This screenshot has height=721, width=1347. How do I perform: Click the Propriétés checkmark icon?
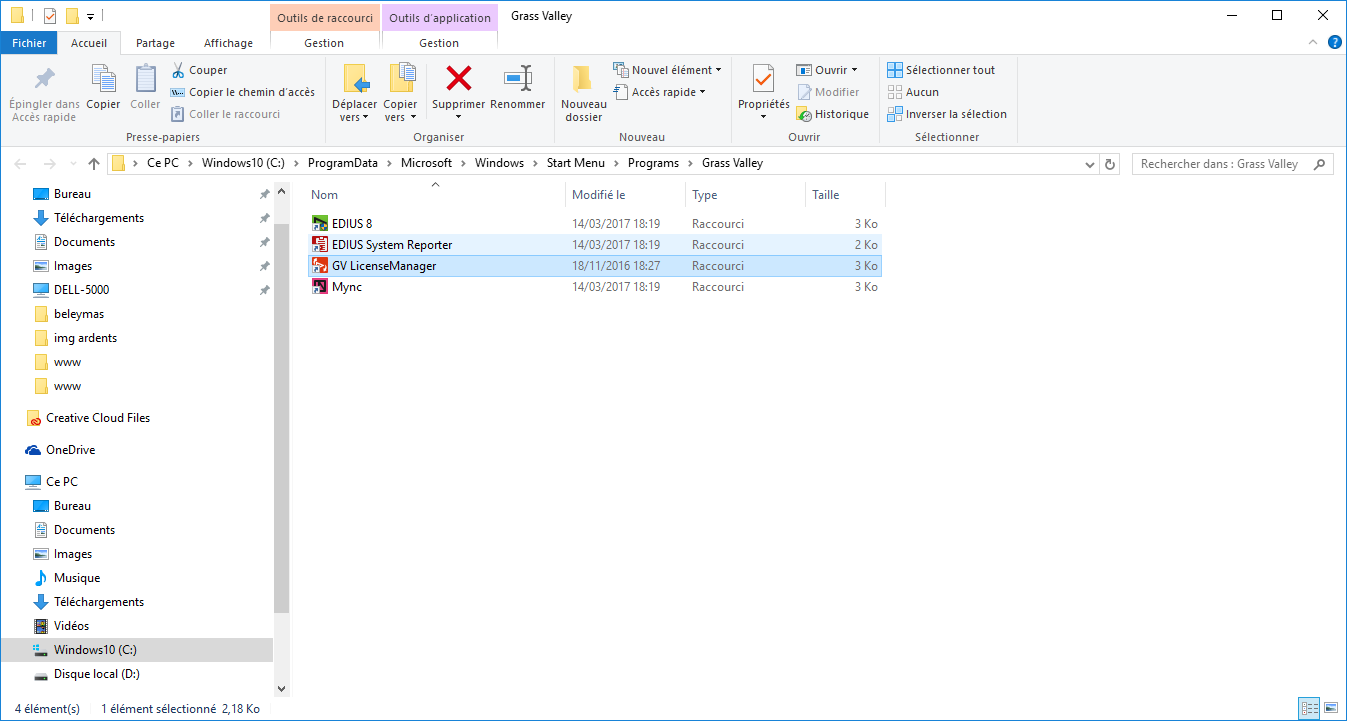(x=763, y=78)
